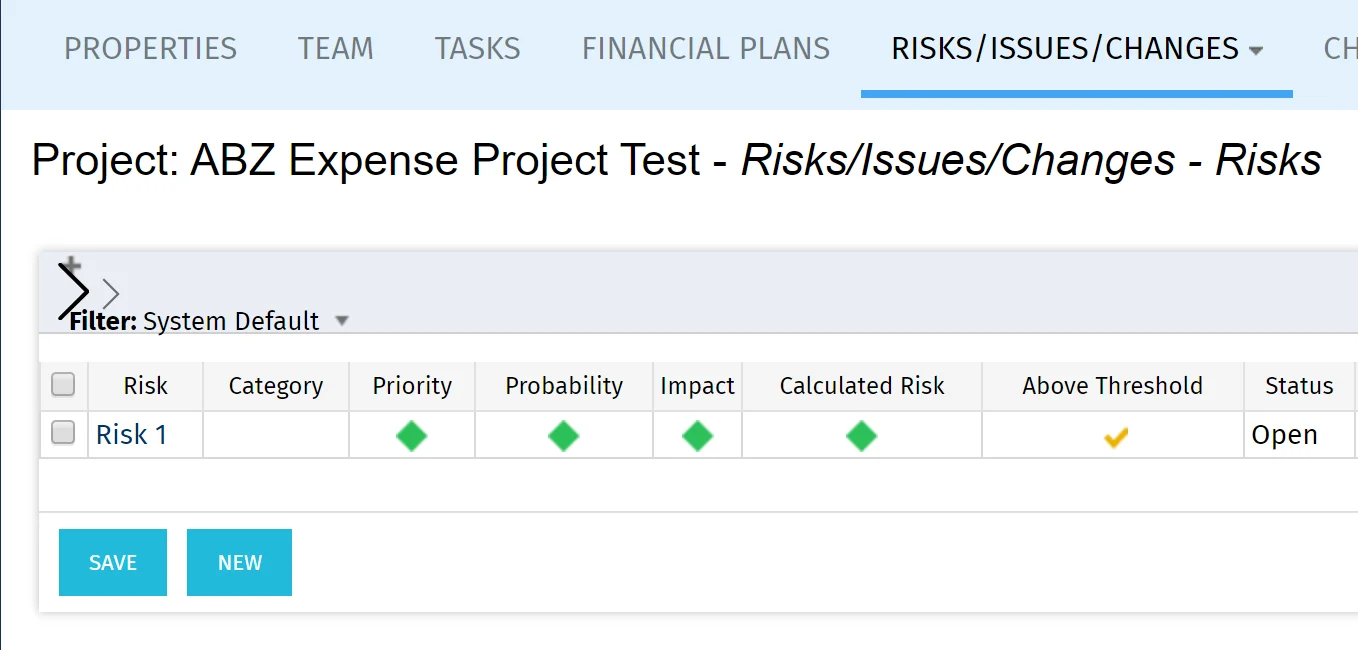Viewport: 1358px width, 650px height.
Task: Open the Team tab
Action: pyautogui.click(x=336, y=49)
